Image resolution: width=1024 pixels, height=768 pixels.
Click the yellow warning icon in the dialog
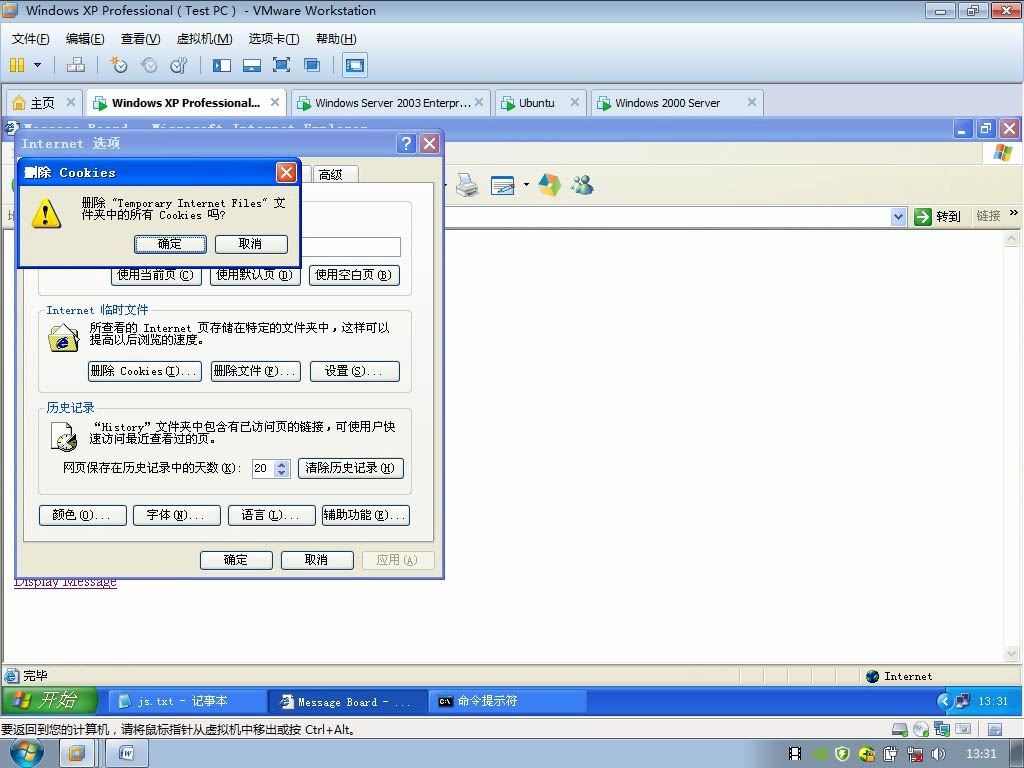(x=46, y=214)
